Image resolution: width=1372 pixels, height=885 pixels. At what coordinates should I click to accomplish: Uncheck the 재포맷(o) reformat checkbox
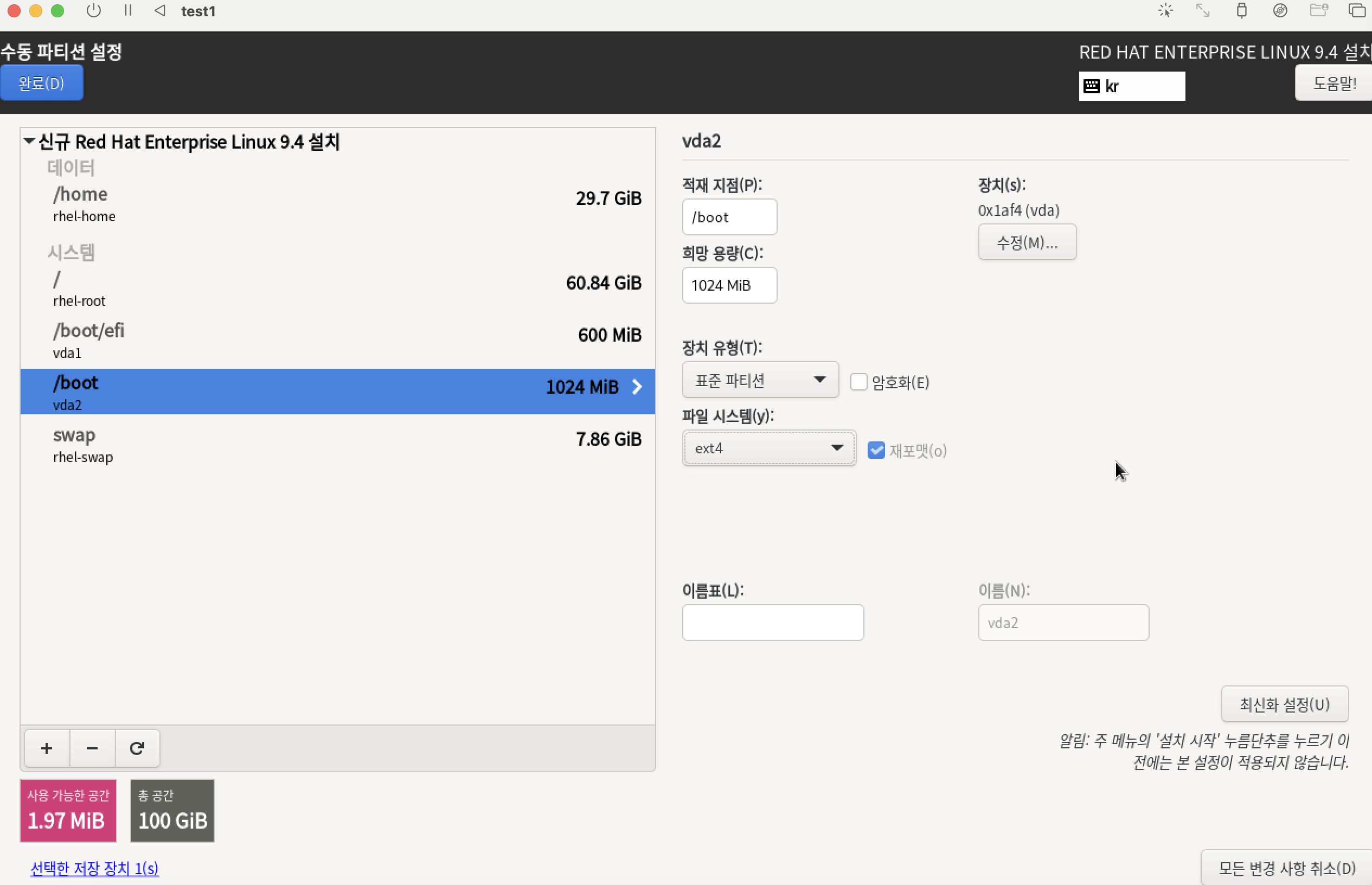[x=876, y=450]
